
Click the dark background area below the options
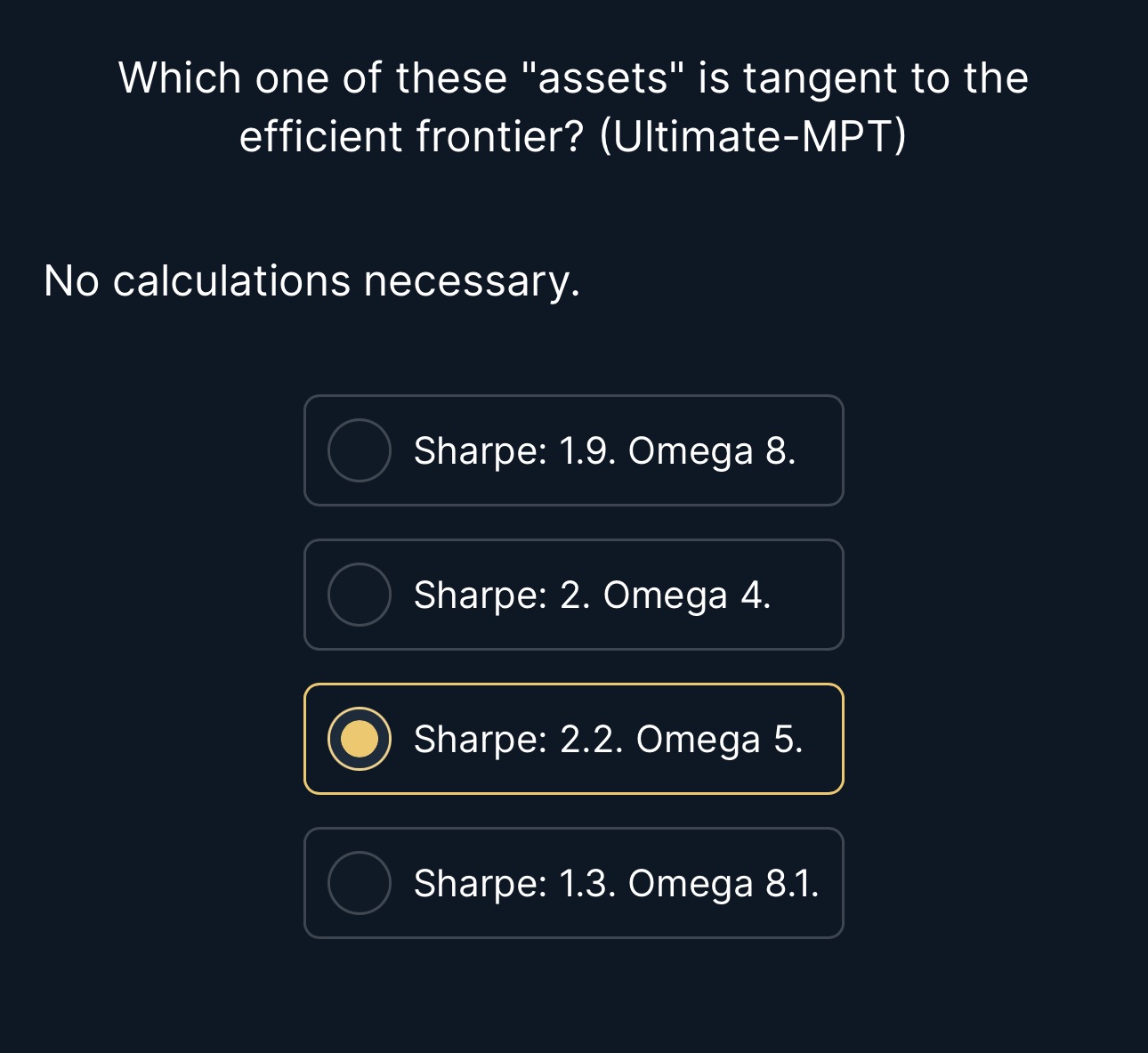click(574, 997)
